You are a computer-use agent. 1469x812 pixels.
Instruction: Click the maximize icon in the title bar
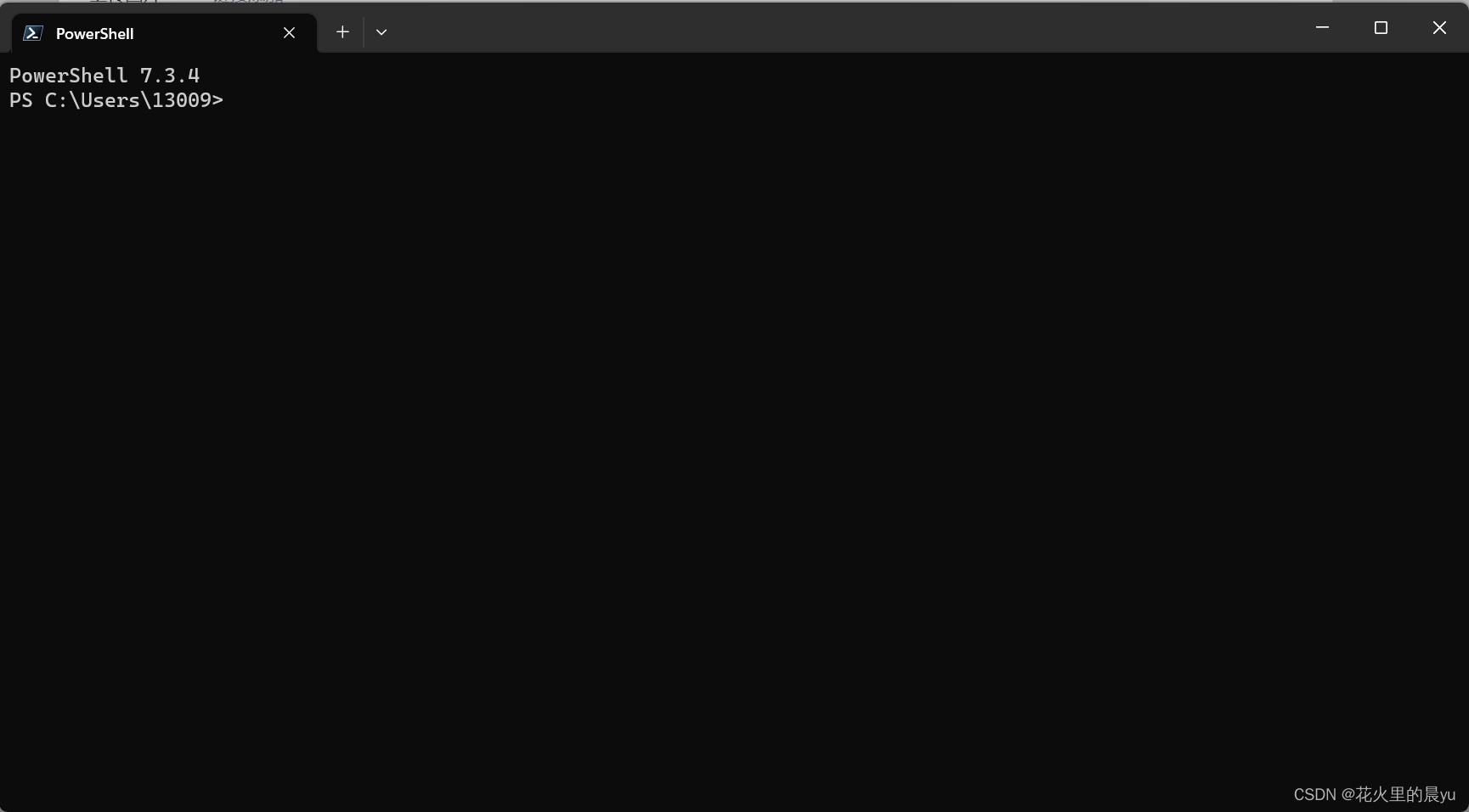click(x=1381, y=27)
